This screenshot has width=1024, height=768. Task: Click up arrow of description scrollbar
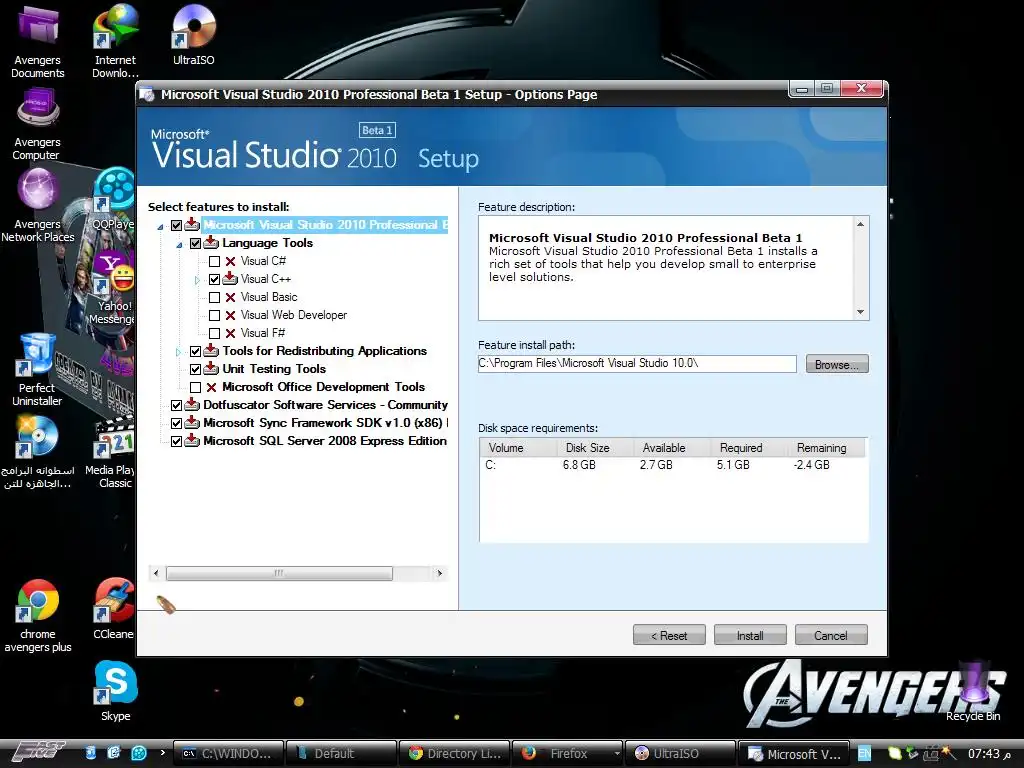tap(860, 224)
